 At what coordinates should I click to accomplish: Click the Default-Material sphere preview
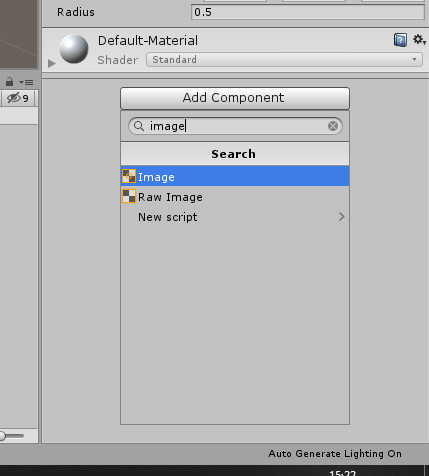74,49
